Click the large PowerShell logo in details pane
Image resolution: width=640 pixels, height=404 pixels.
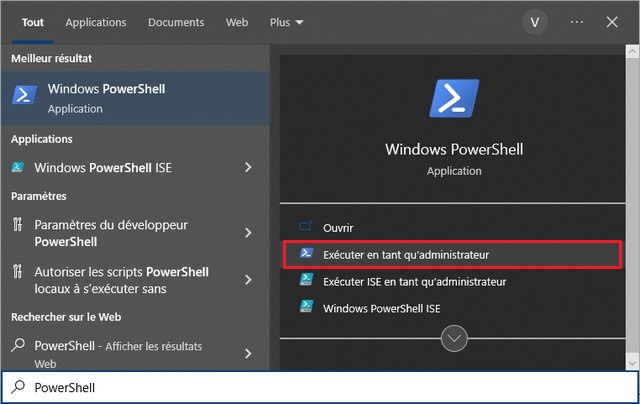pos(454,98)
